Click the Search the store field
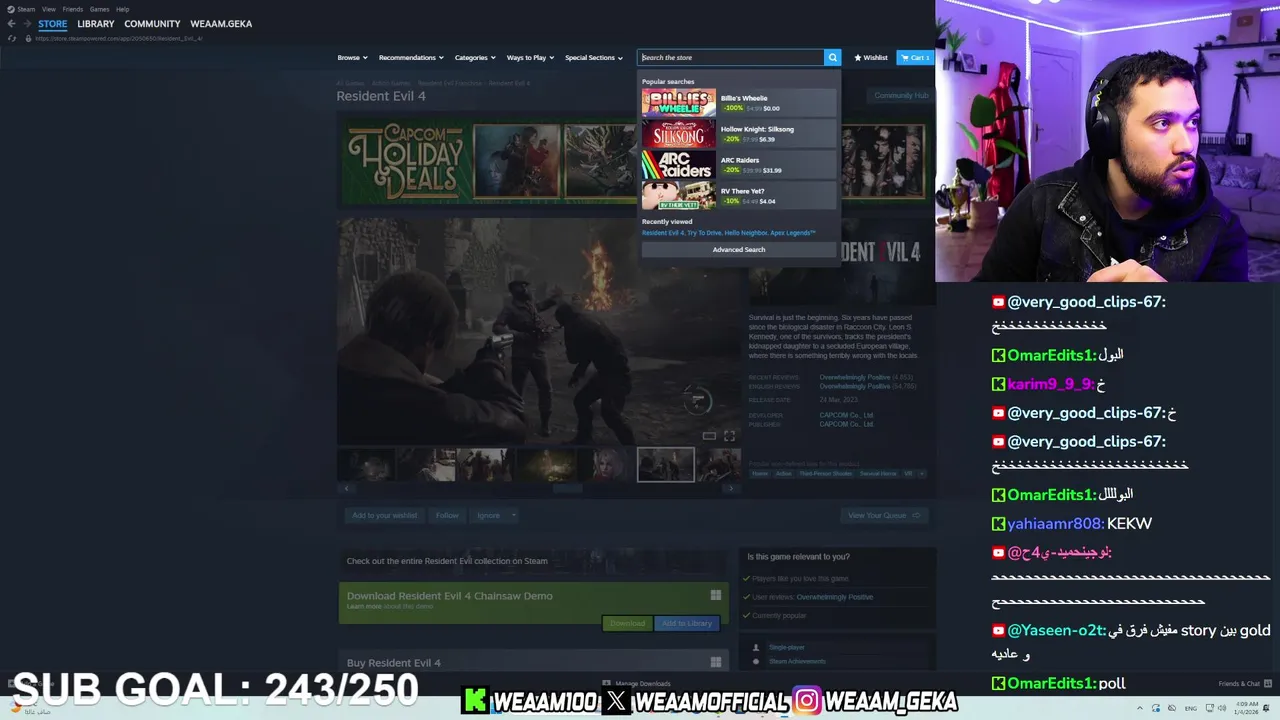Image resolution: width=1280 pixels, height=720 pixels. click(730, 57)
